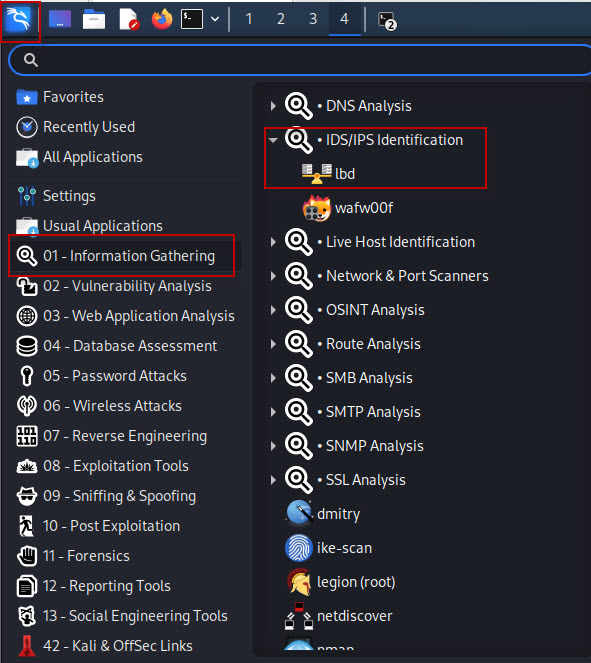Image resolution: width=591 pixels, height=663 pixels.
Task: Select 07 - Reverse Engineering category
Action: tap(112, 436)
